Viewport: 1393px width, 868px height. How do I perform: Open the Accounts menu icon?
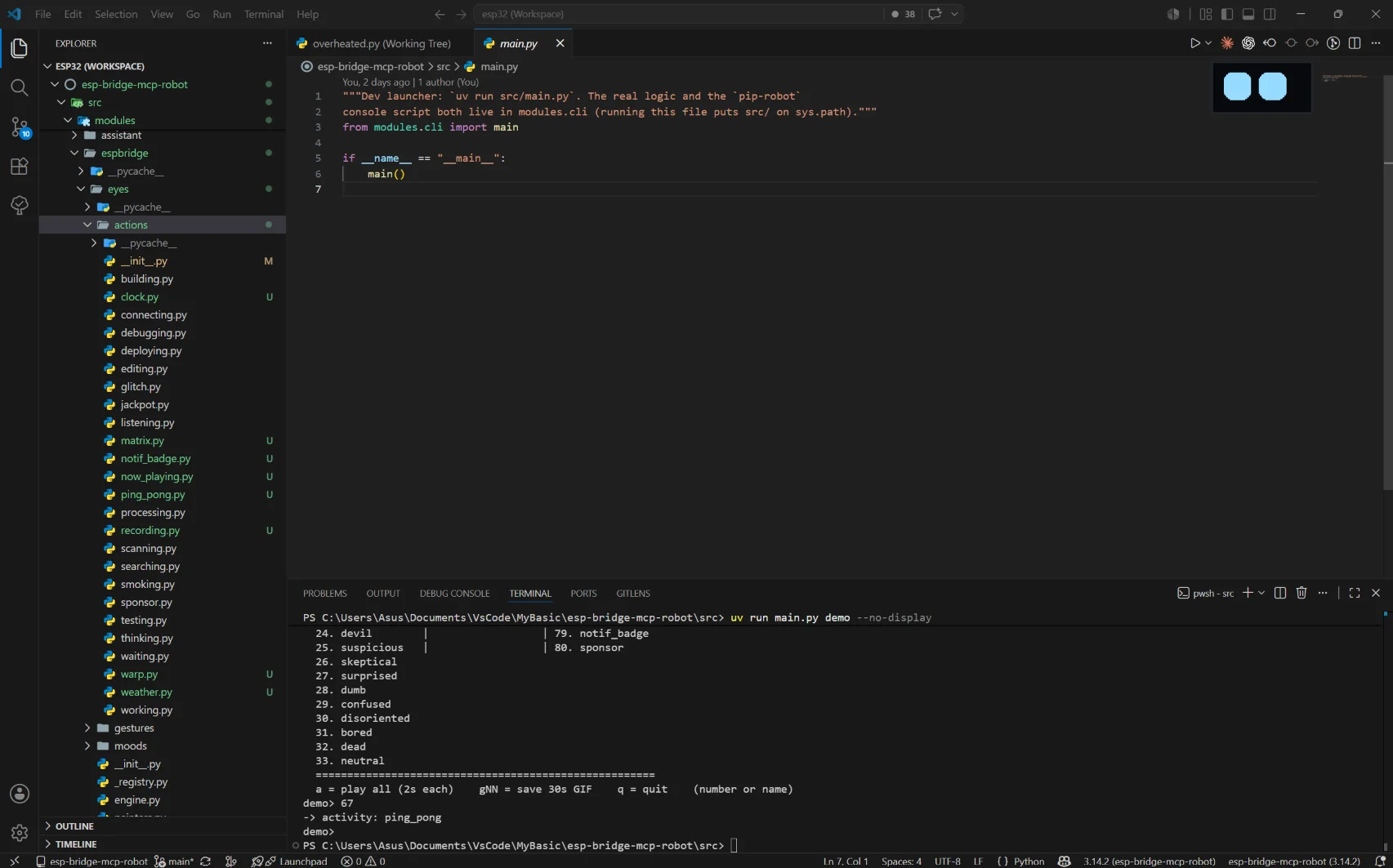click(20, 794)
